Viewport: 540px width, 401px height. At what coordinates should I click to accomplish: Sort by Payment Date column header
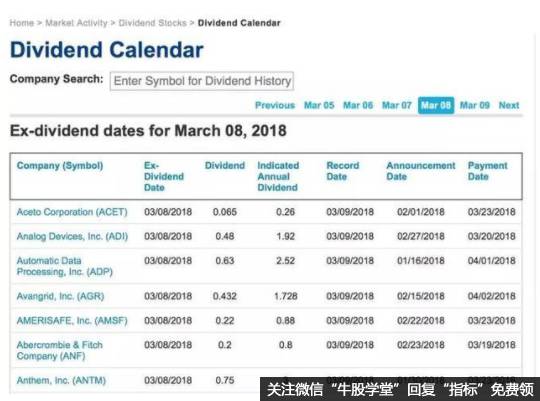point(488,171)
